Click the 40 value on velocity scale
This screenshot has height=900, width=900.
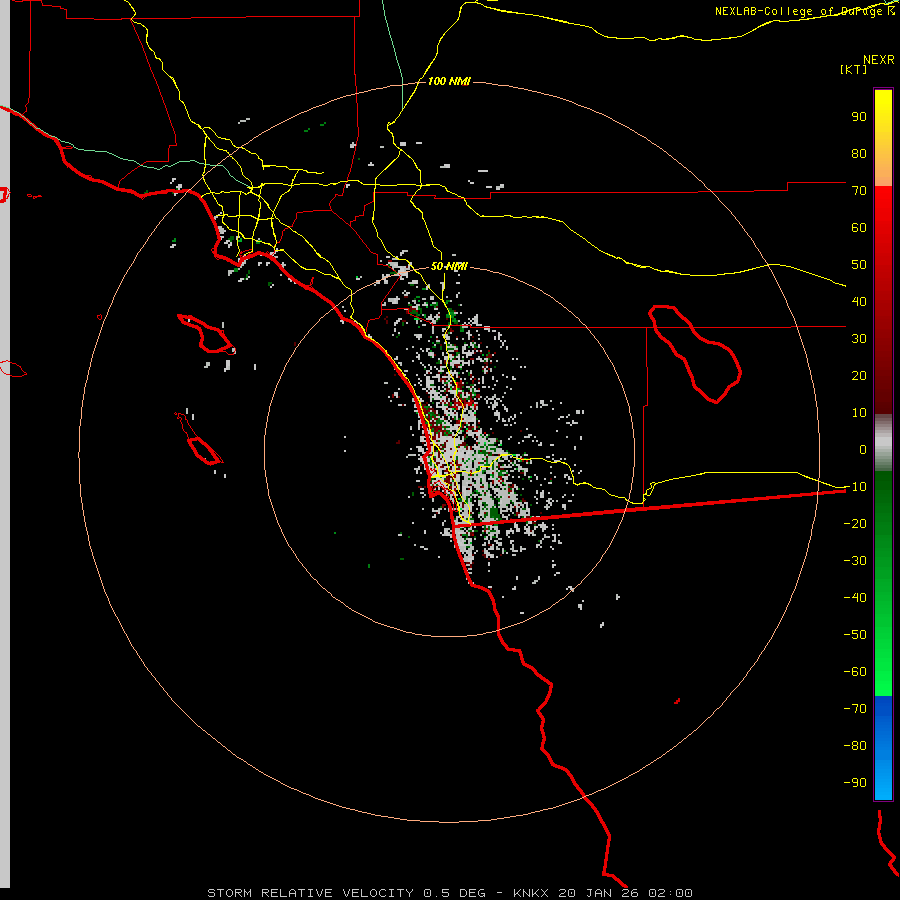859,301
